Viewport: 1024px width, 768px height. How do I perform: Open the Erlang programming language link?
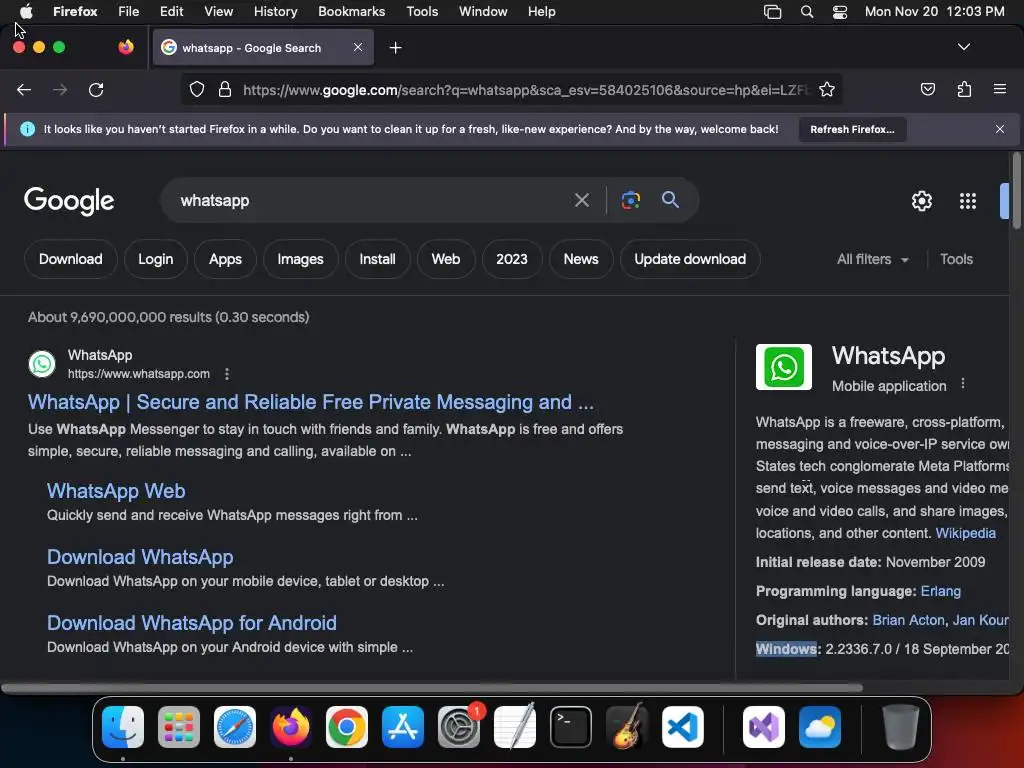click(x=940, y=591)
